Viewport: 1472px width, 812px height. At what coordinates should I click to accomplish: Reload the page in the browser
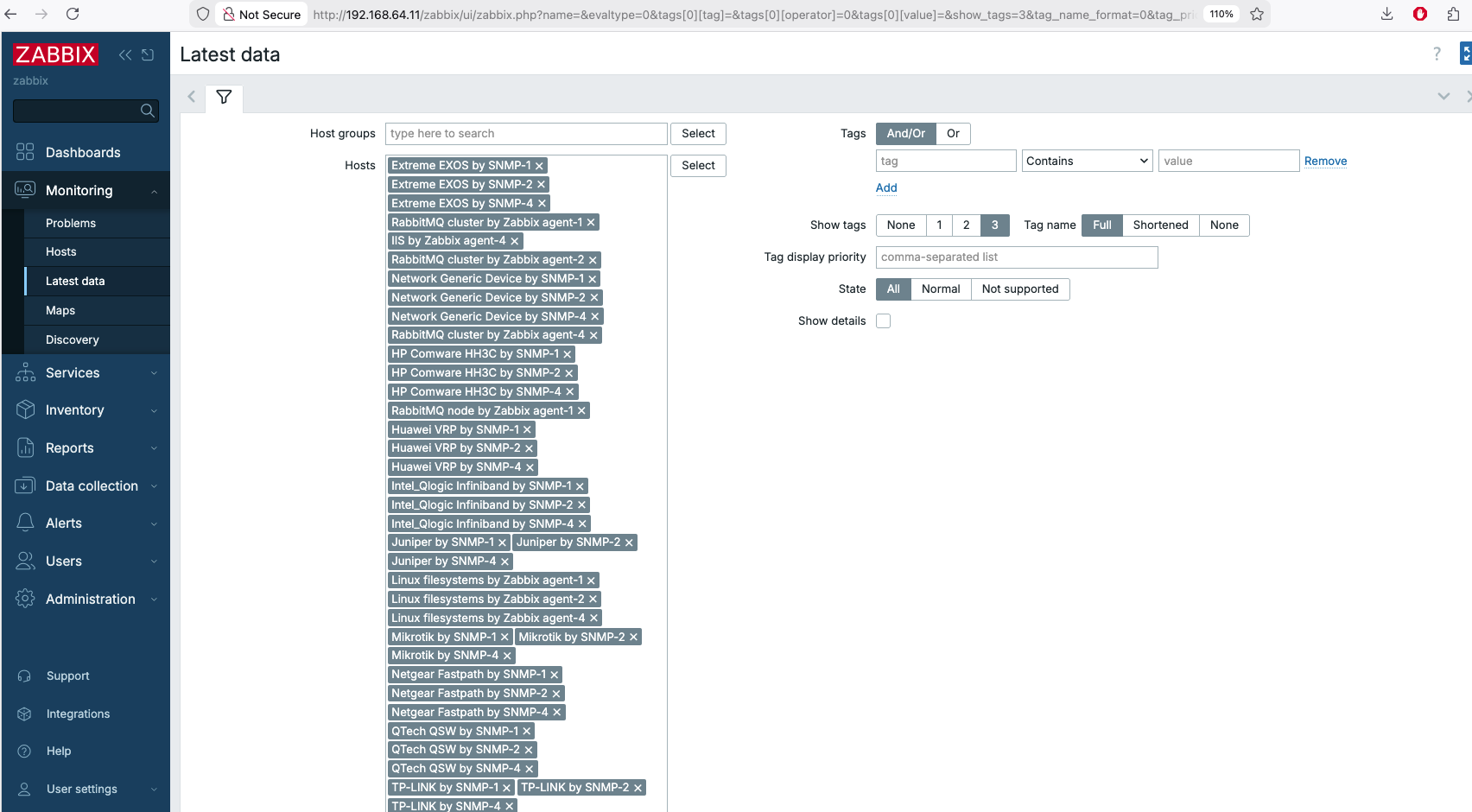pos(73,14)
